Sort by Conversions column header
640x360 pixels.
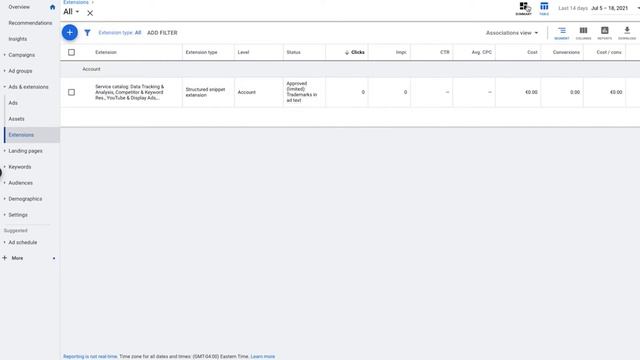tap(566, 52)
